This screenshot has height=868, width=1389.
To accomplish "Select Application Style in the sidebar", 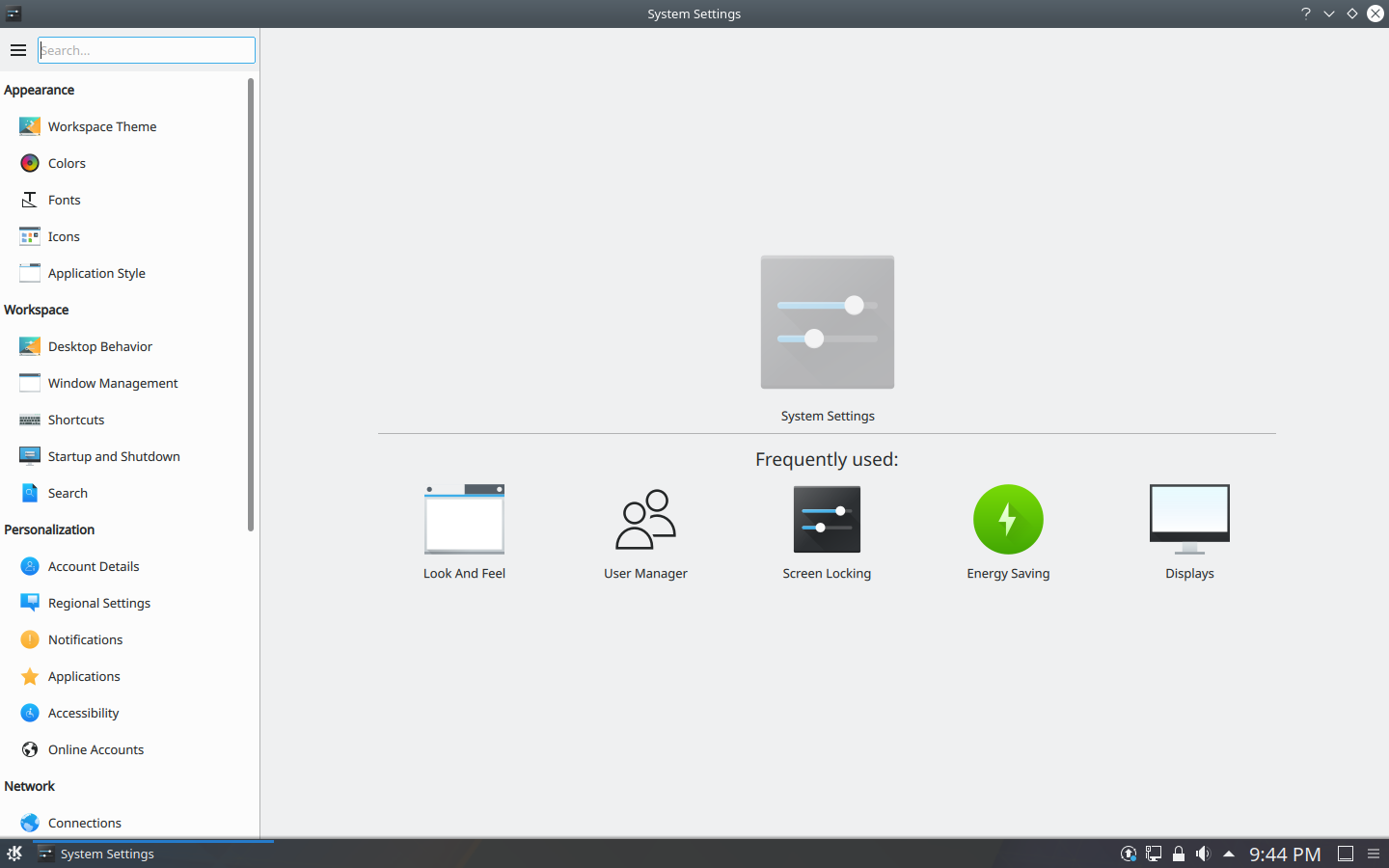I will [96, 273].
